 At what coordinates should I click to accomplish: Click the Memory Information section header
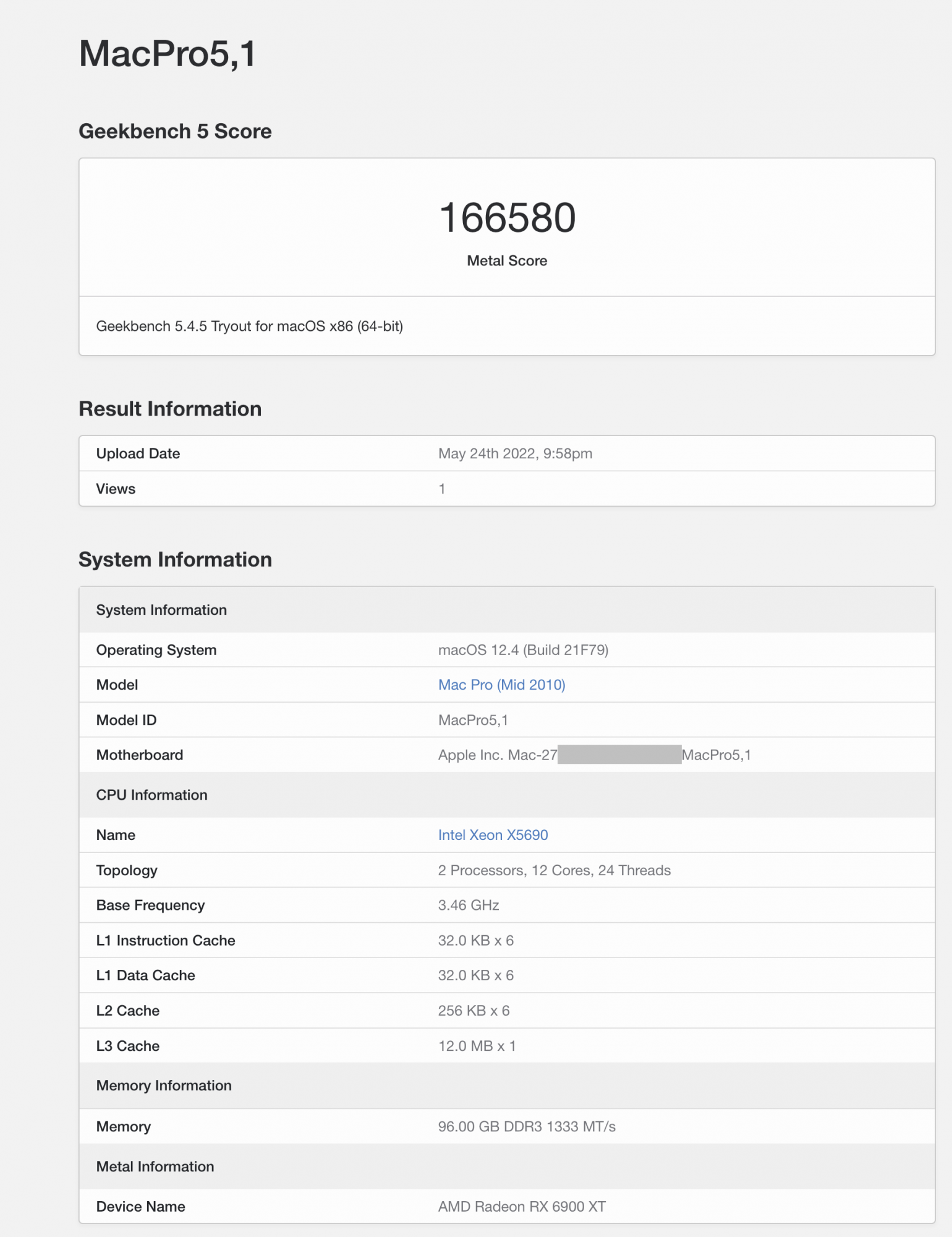(x=164, y=1085)
